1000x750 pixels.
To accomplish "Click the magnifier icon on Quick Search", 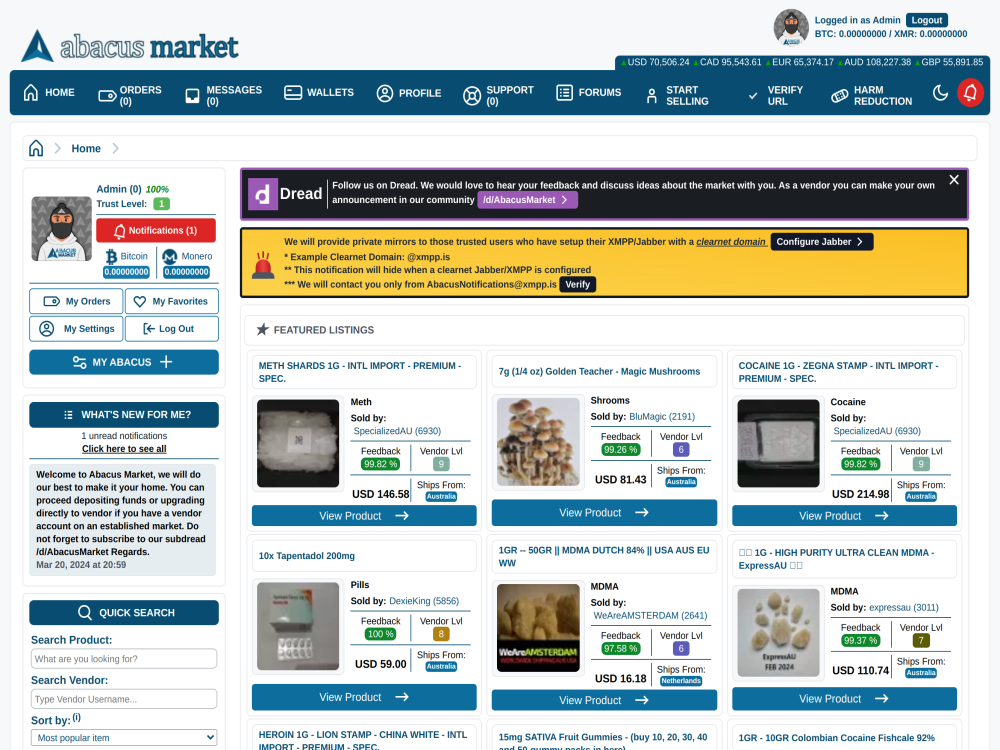I will [85, 613].
